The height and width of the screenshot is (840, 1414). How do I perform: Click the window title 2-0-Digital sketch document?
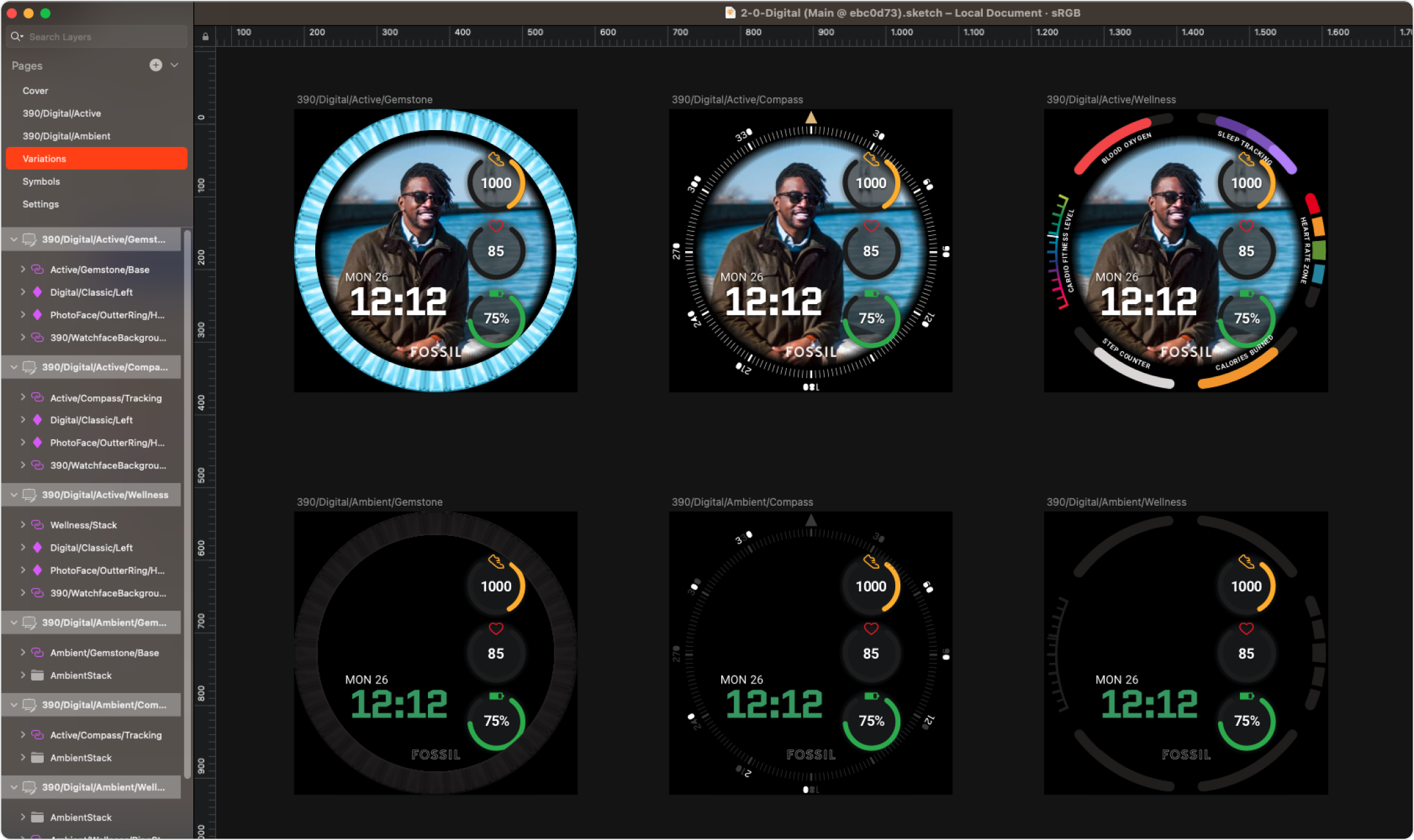click(910, 13)
